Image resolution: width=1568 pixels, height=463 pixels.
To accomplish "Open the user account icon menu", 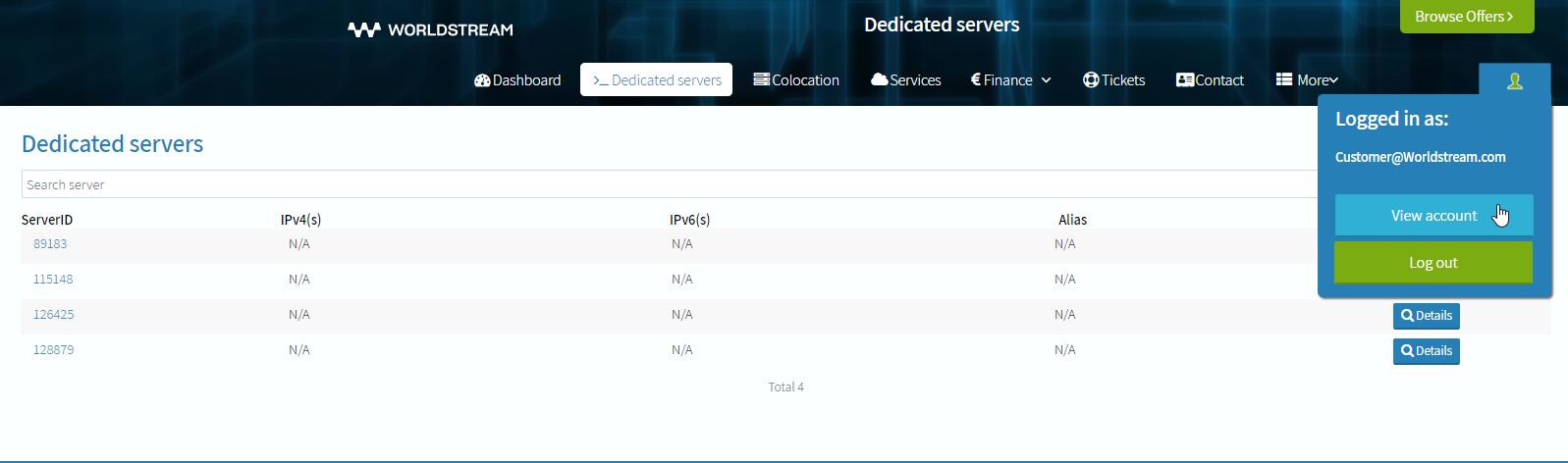I will point(1515,80).
